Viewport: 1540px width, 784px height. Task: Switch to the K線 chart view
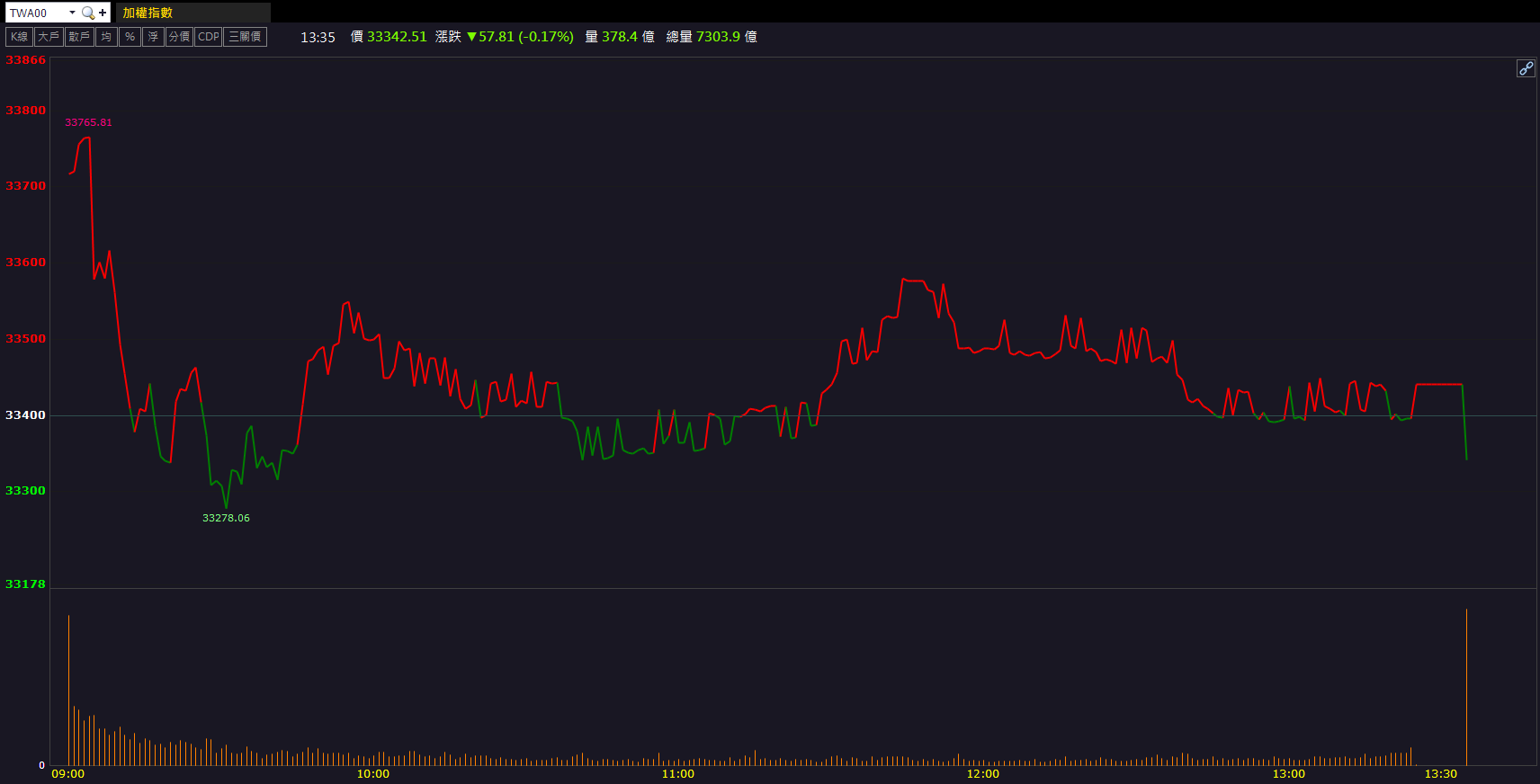pyautogui.click(x=19, y=37)
